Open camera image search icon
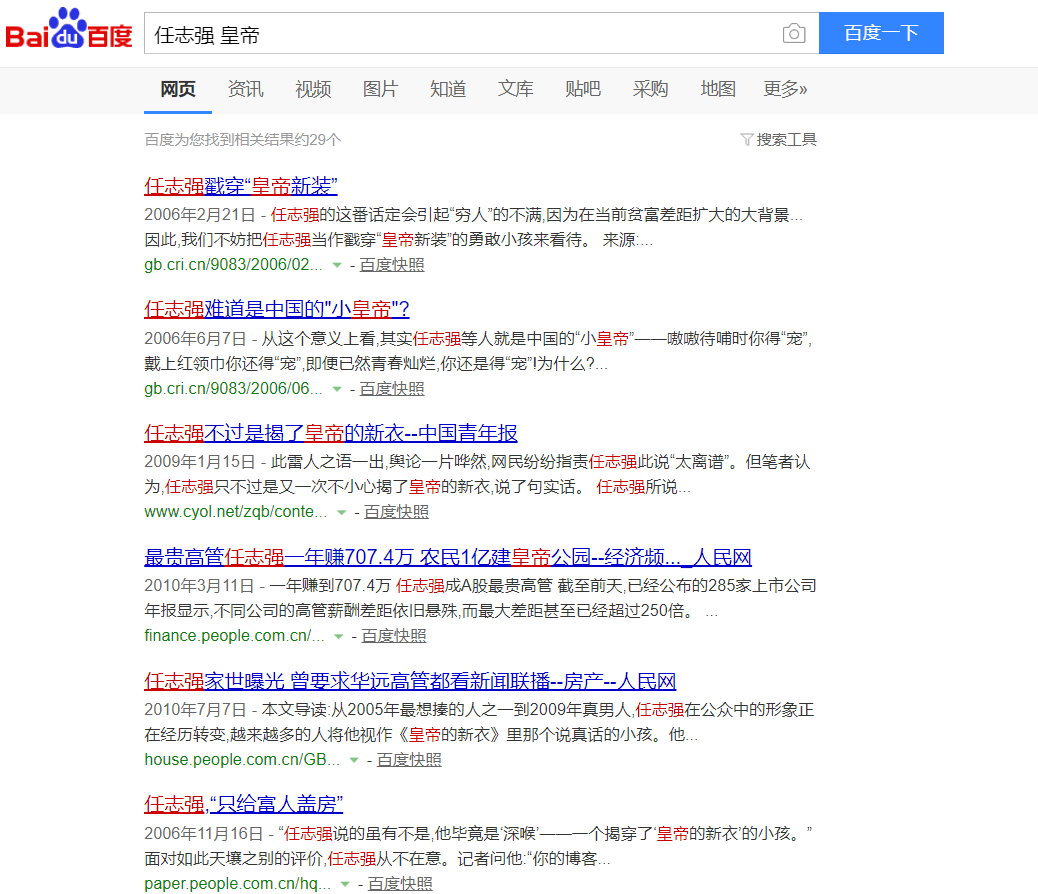 pyautogui.click(x=794, y=33)
